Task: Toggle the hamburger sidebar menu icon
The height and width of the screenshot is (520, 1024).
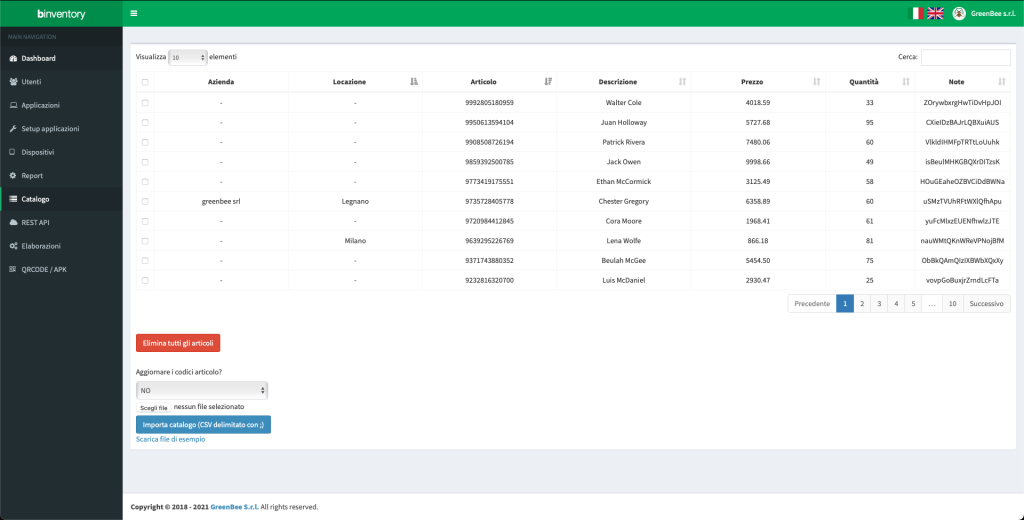Action: (x=133, y=13)
